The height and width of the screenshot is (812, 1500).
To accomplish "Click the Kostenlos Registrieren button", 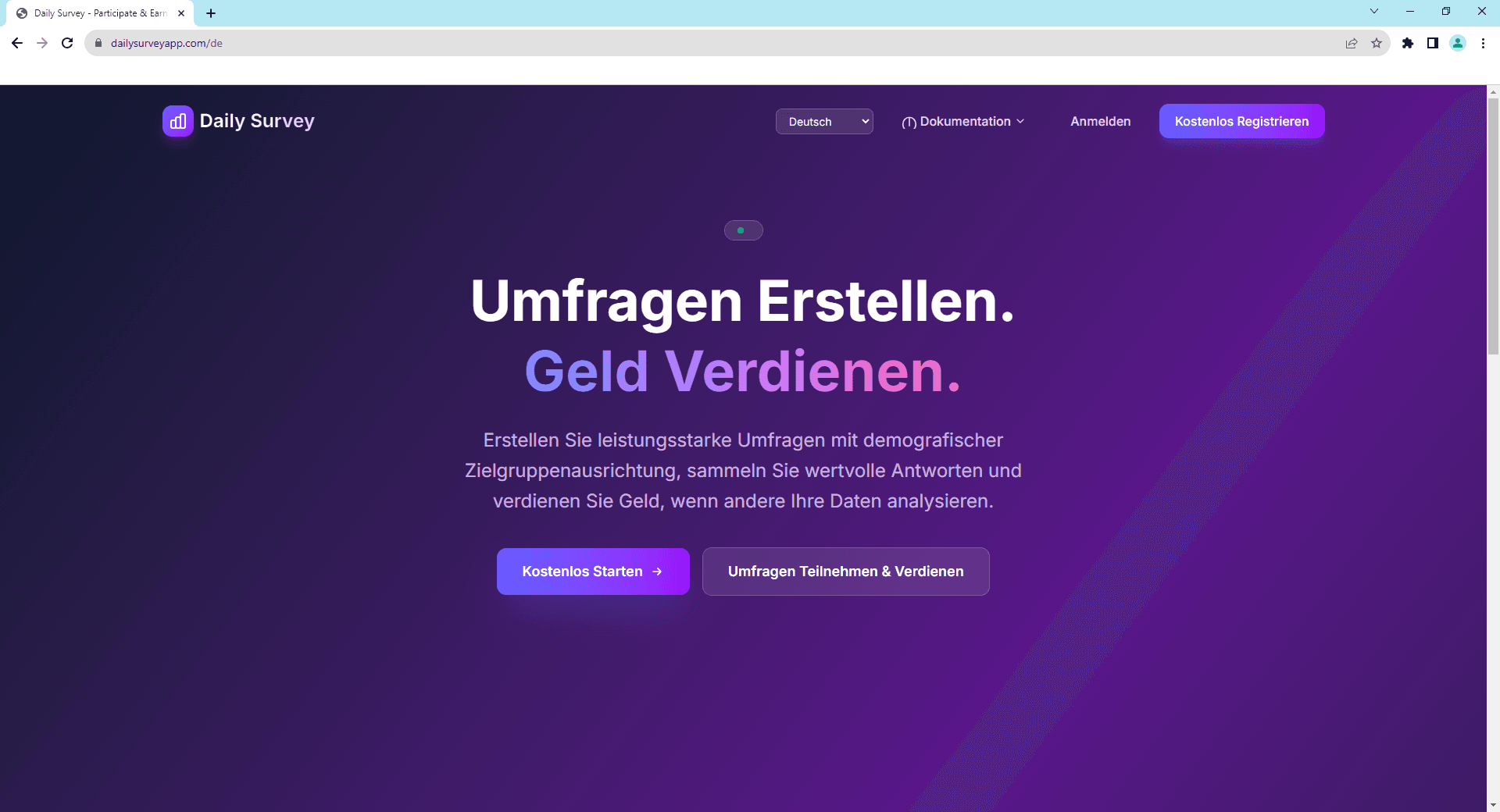I will [1241, 121].
